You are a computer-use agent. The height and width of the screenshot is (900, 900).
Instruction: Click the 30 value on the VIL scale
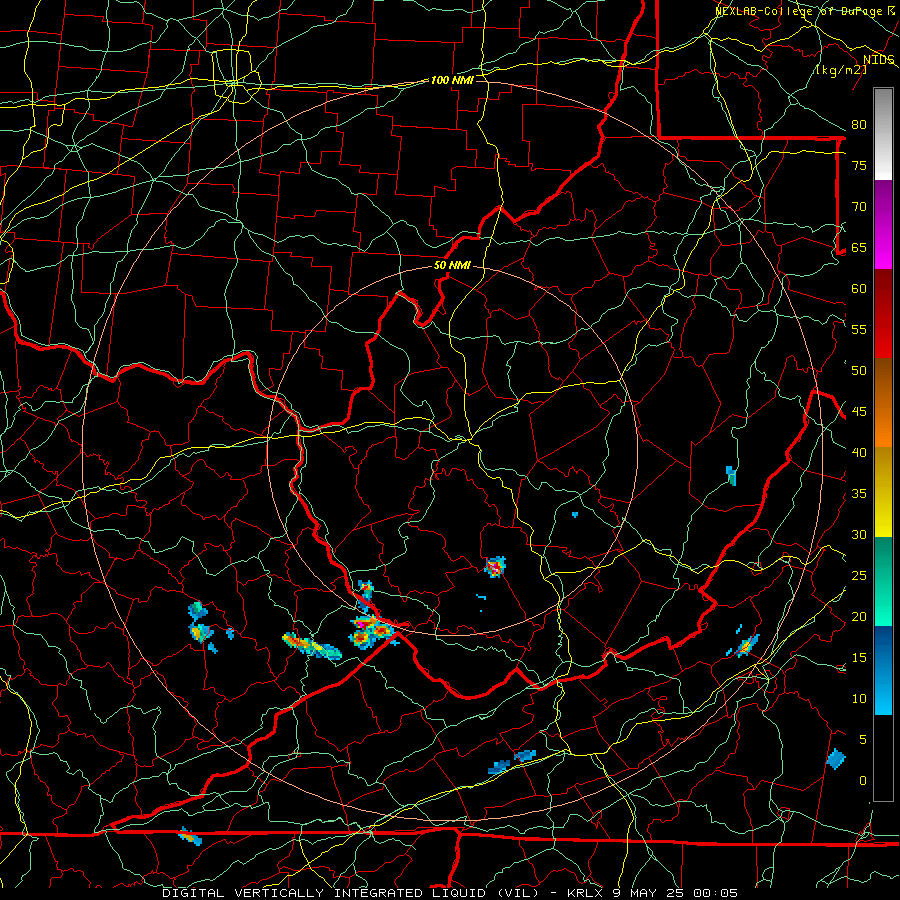click(859, 534)
